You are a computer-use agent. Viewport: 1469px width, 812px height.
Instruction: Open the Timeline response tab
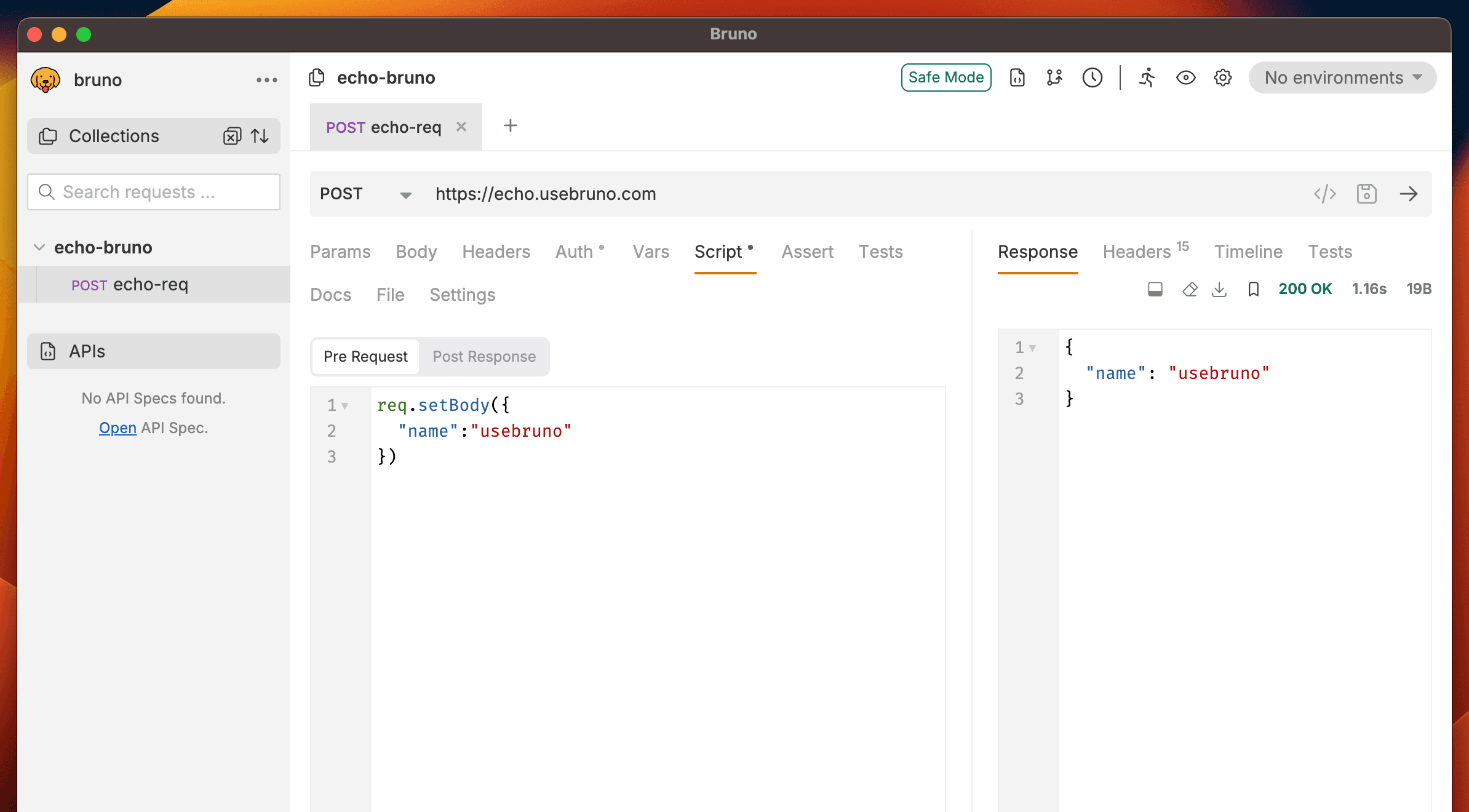(x=1248, y=252)
